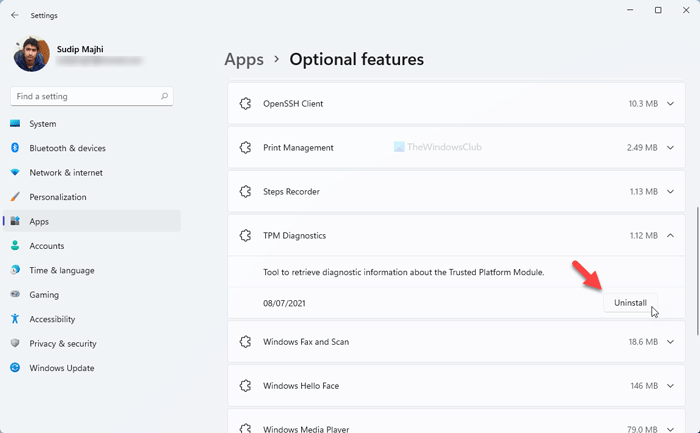
Task: Click the 2.49 MB size value
Action: (x=642, y=148)
